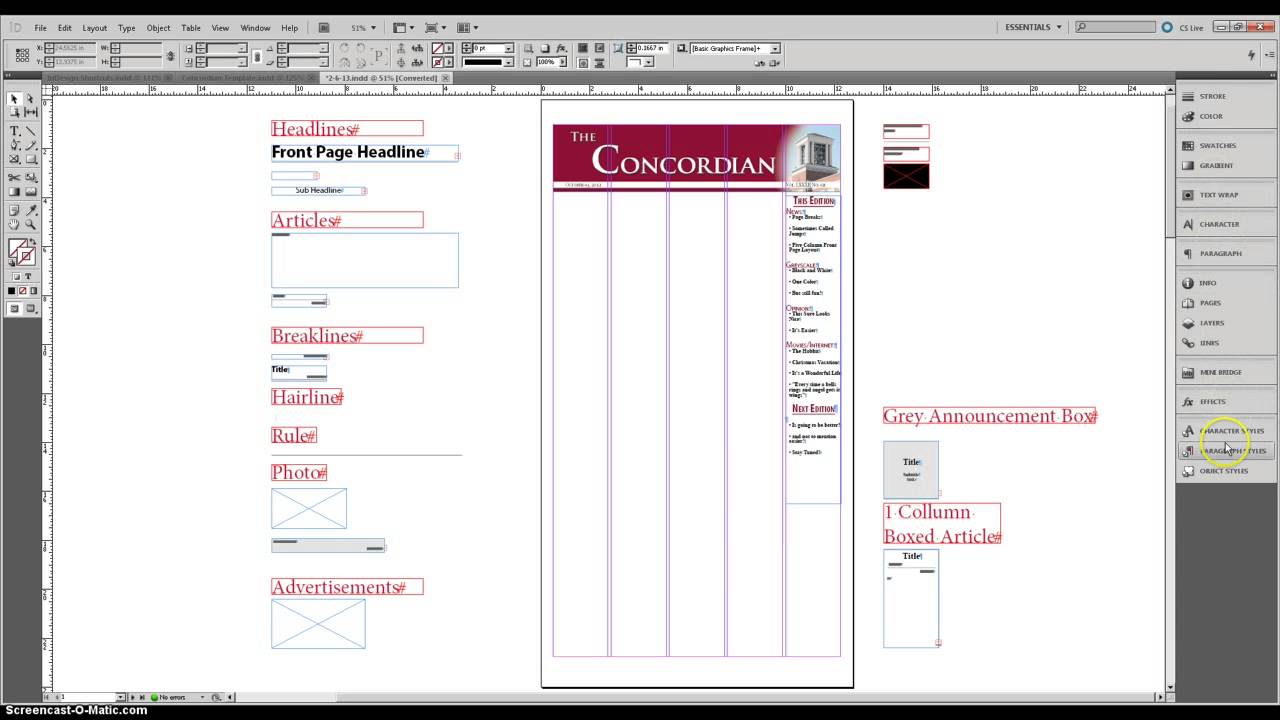Select the Pencil tool
Image resolution: width=1280 pixels, height=720 pixels.
point(30,145)
